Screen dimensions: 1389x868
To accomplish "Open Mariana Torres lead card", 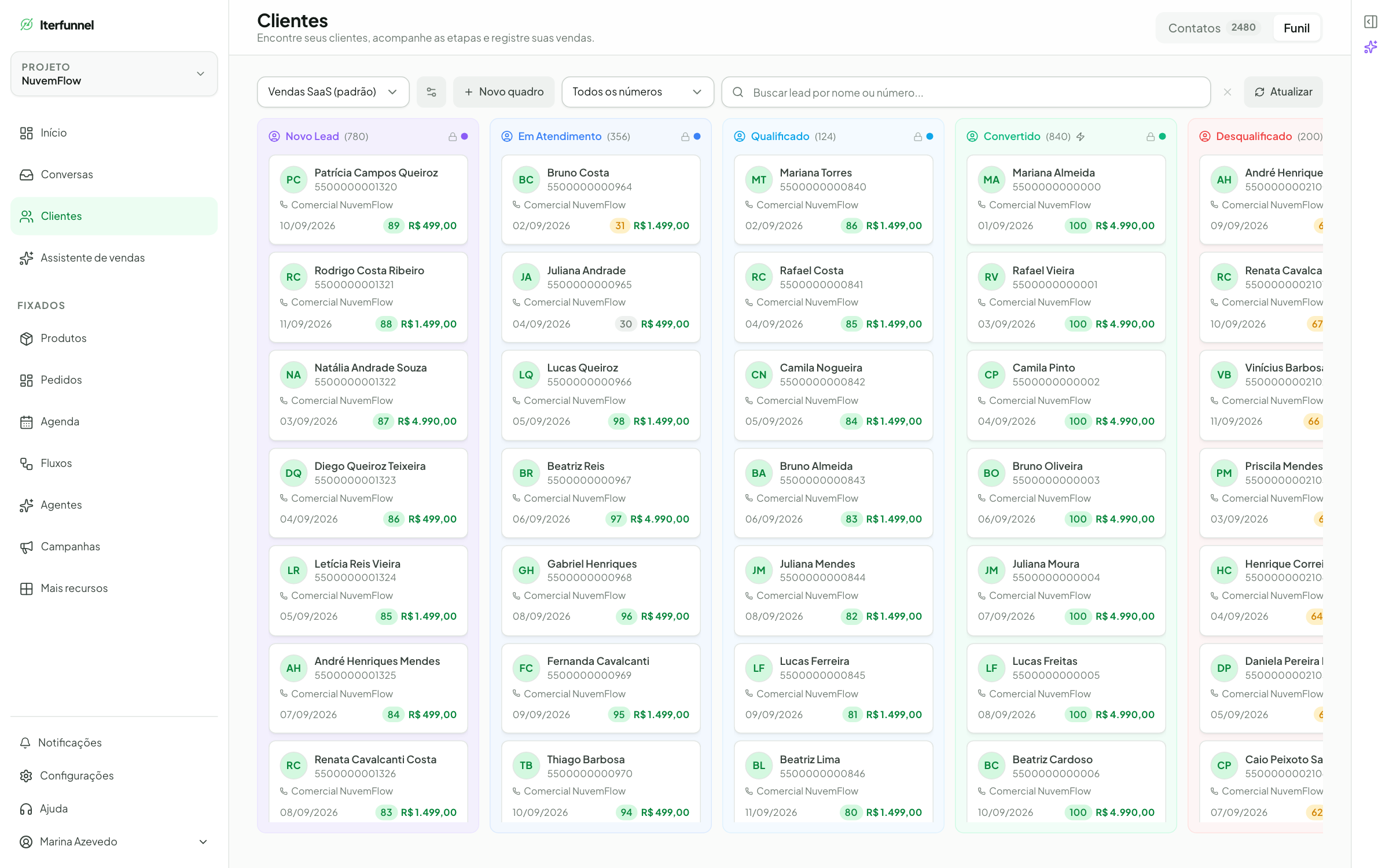I will 833,200.
